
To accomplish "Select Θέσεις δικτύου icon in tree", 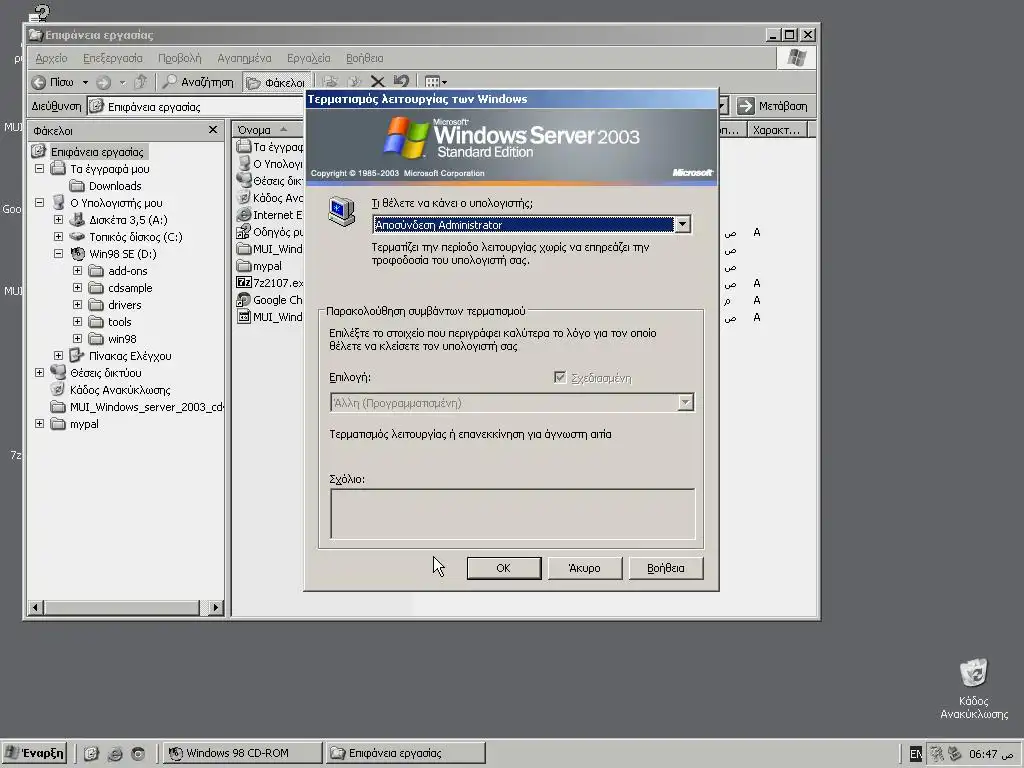I will (58, 372).
